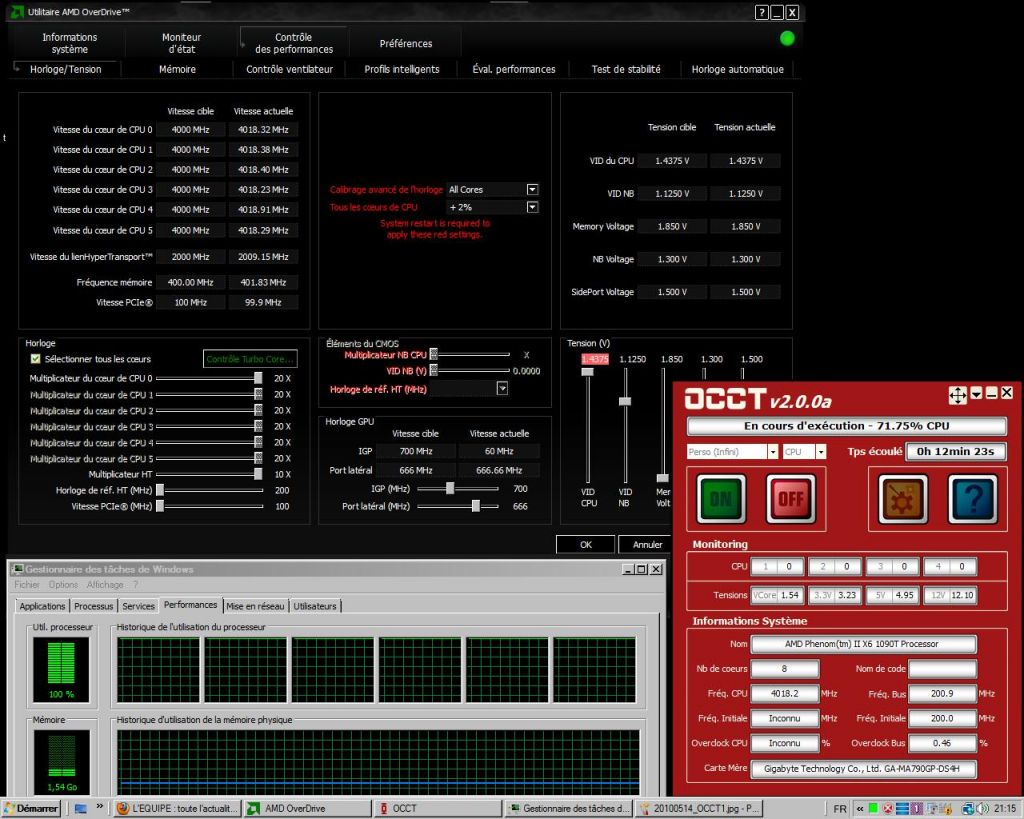Click Éval. performances sub-tab
Image resolution: width=1024 pixels, height=819 pixels.
pyautogui.click(x=513, y=69)
